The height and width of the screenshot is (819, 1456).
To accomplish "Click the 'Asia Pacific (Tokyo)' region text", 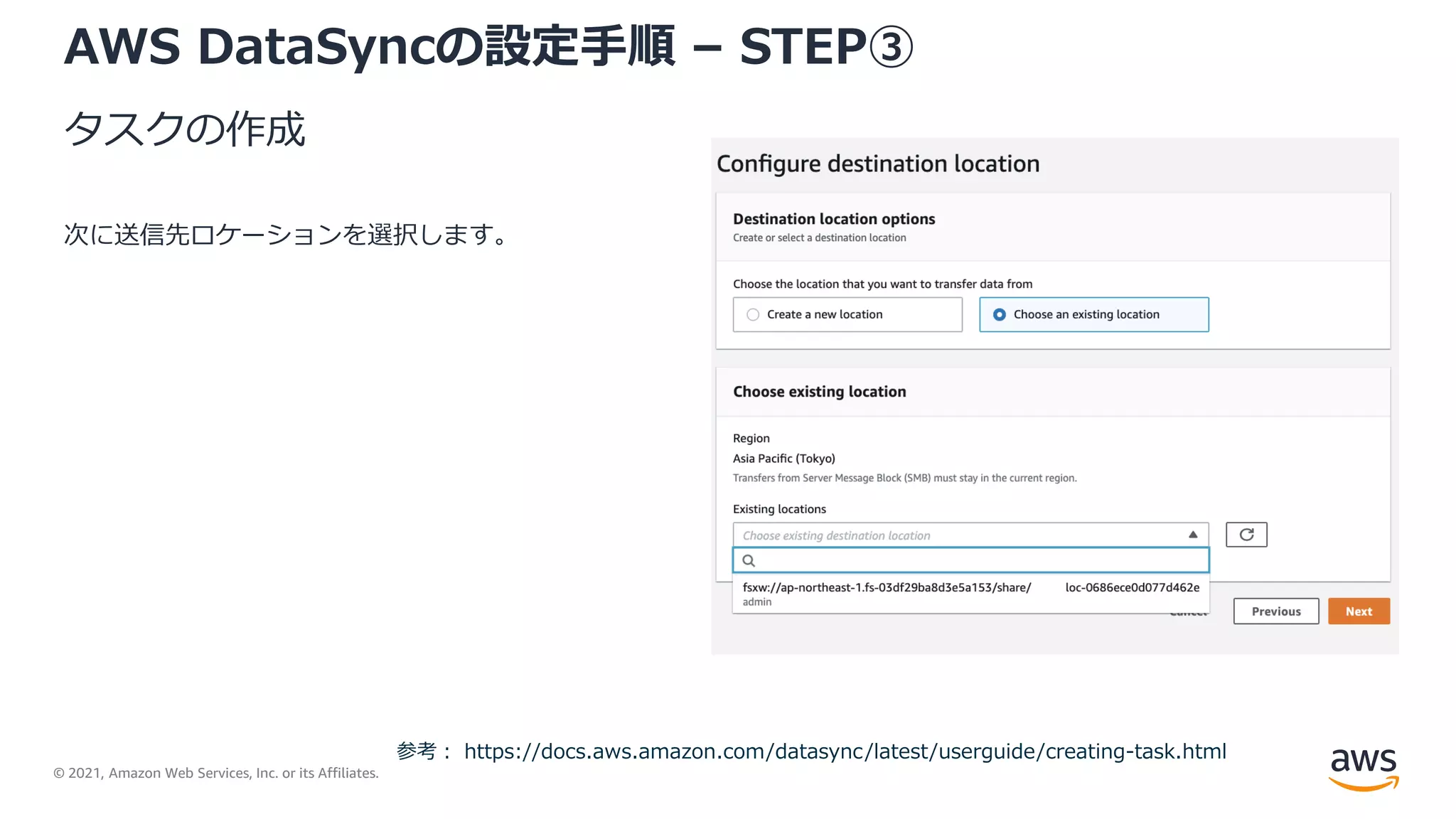I will (783, 459).
